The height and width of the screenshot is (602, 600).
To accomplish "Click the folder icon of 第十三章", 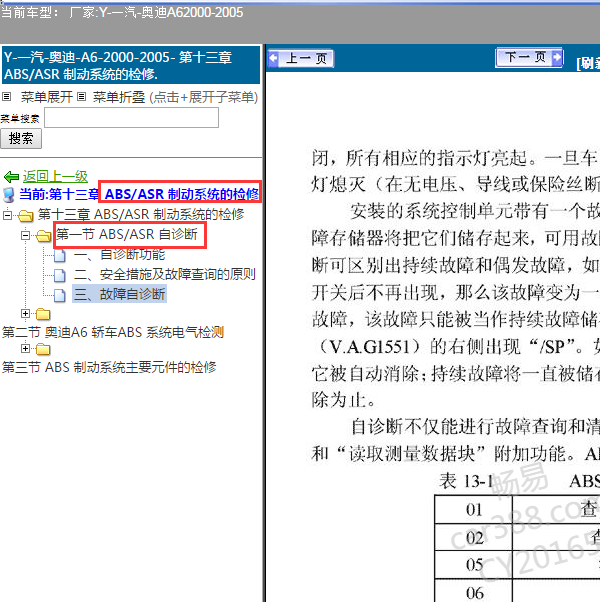I will point(26,215).
